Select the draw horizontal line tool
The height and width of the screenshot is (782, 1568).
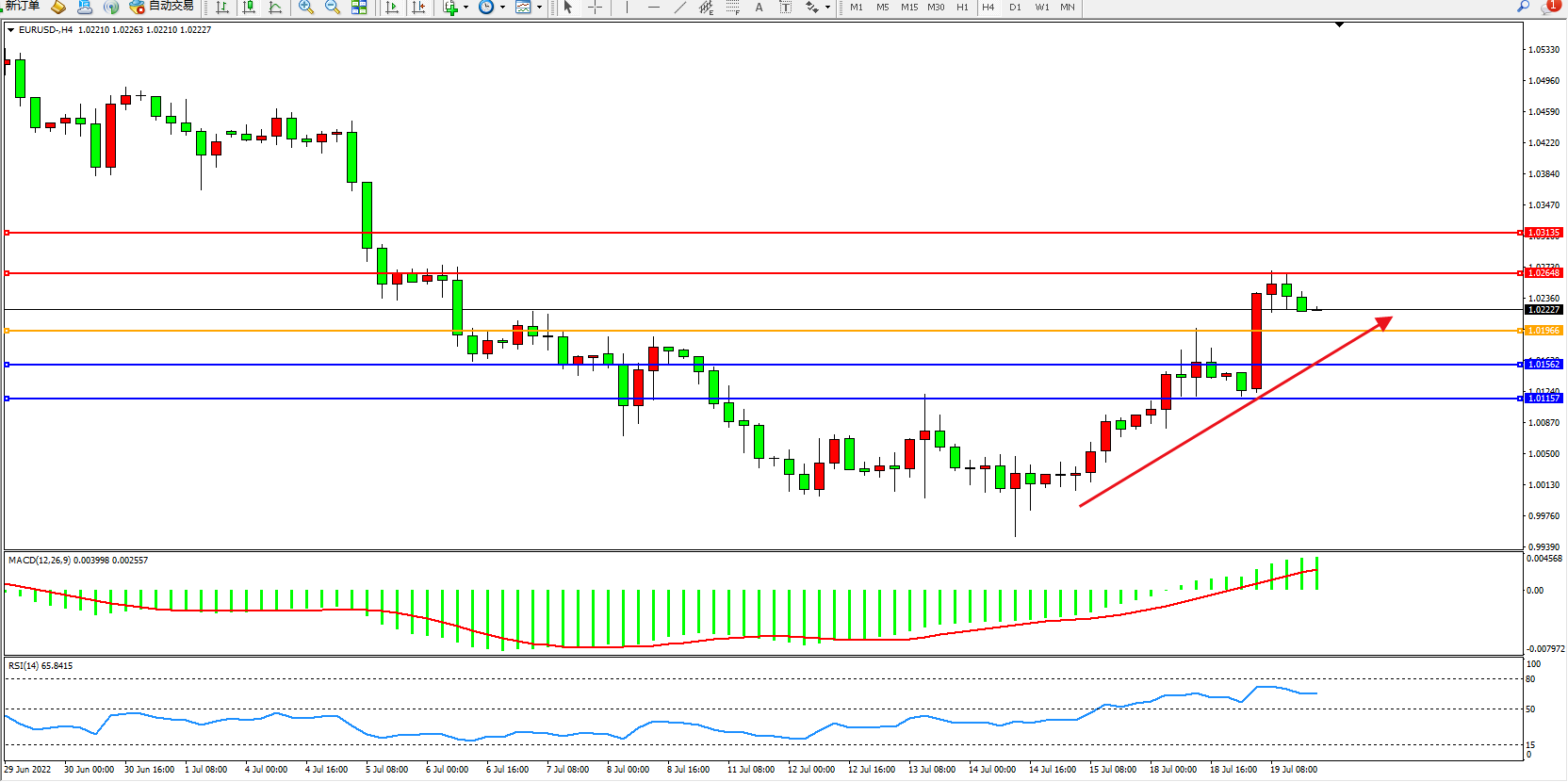pyautogui.click(x=653, y=7)
